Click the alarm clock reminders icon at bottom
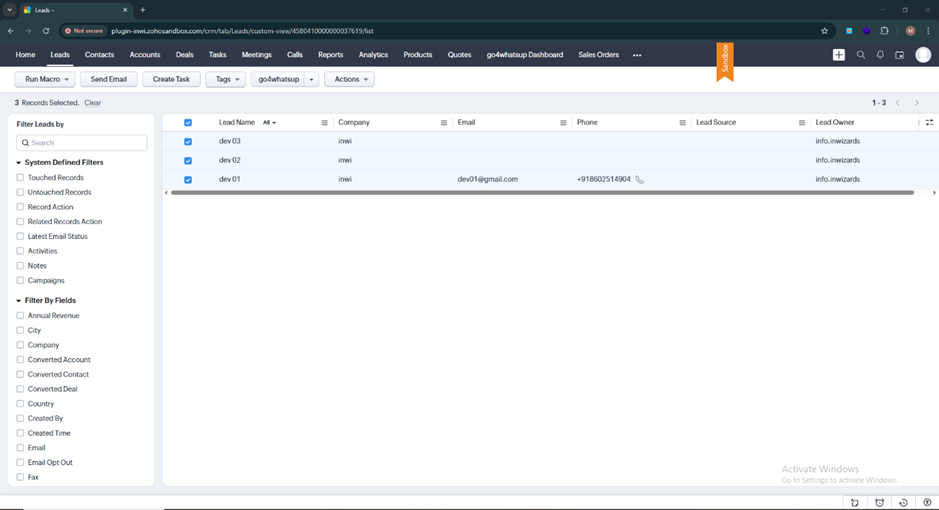The width and height of the screenshot is (939, 510). pos(879,503)
